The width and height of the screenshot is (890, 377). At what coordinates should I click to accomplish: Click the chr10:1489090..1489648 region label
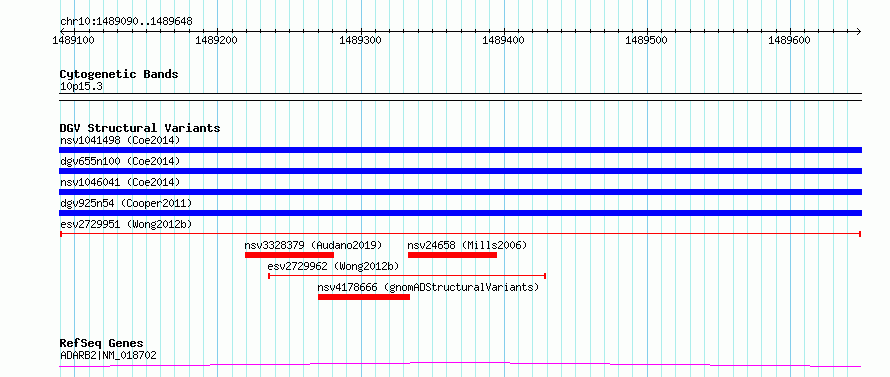(126, 21)
